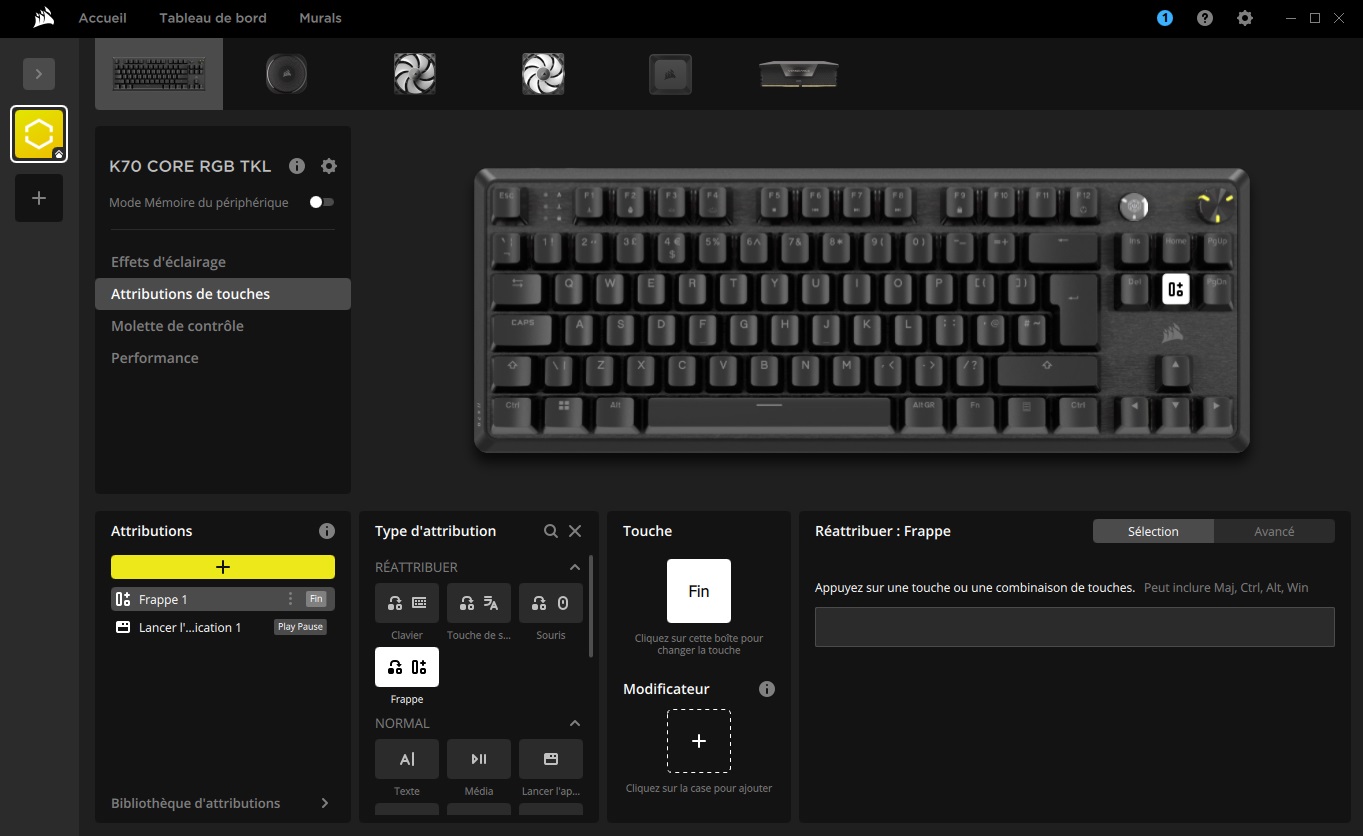Add a new assignment with yellow plus button

(222, 567)
